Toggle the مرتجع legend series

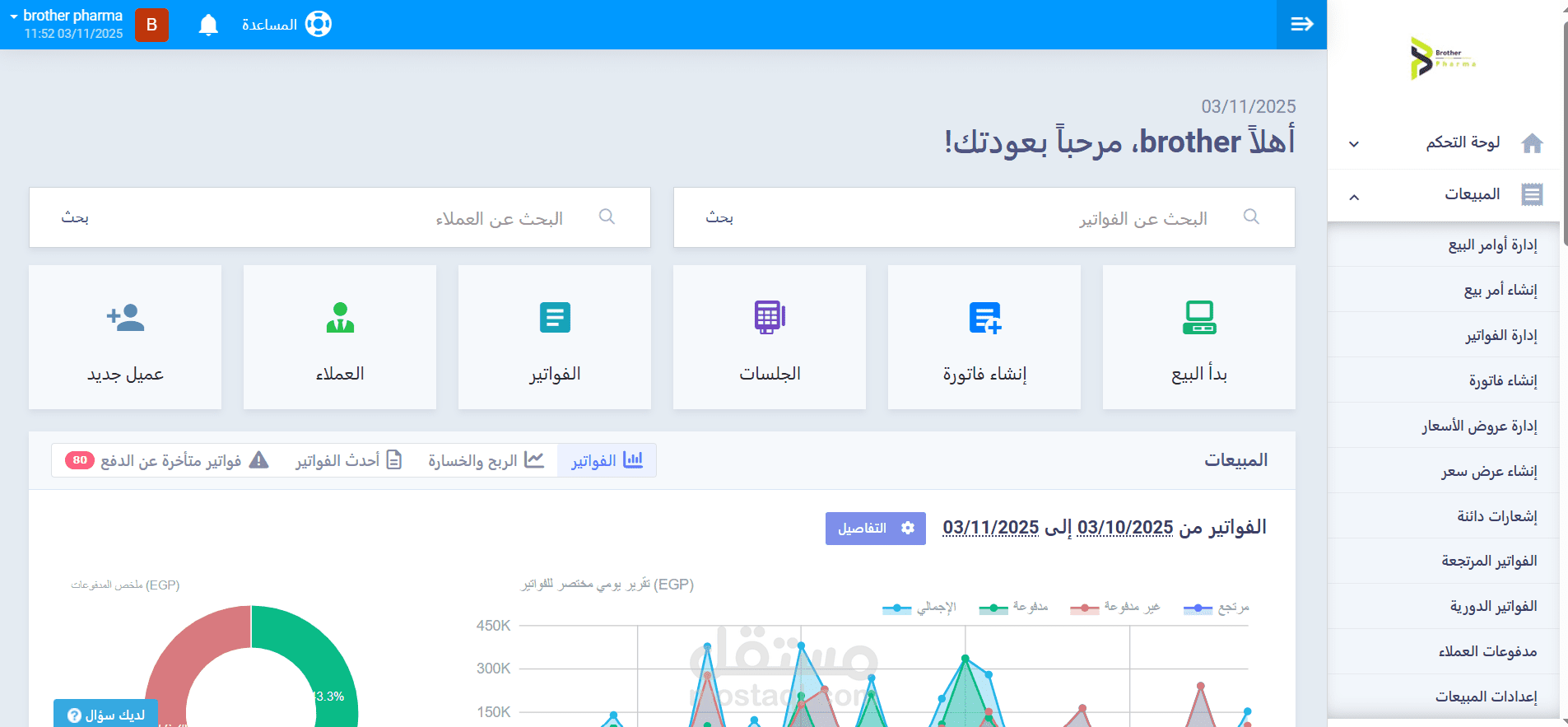point(1216,608)
